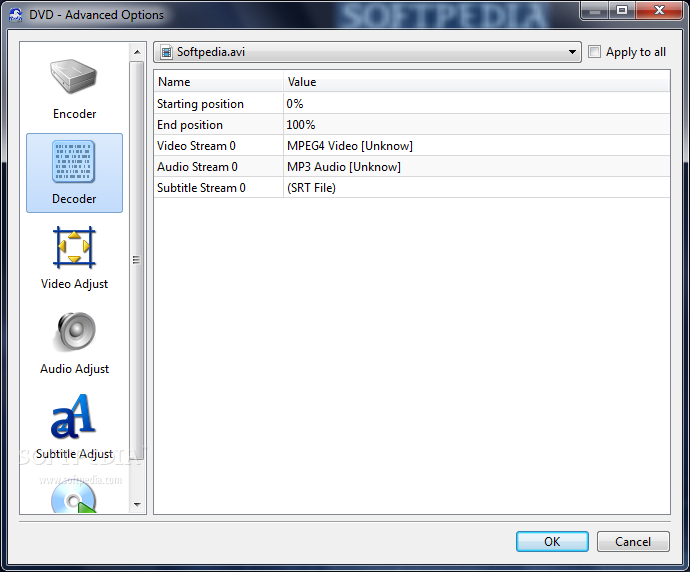
Task: Select the Audio Stream 0 row
Action: click(x=412, y=167)
